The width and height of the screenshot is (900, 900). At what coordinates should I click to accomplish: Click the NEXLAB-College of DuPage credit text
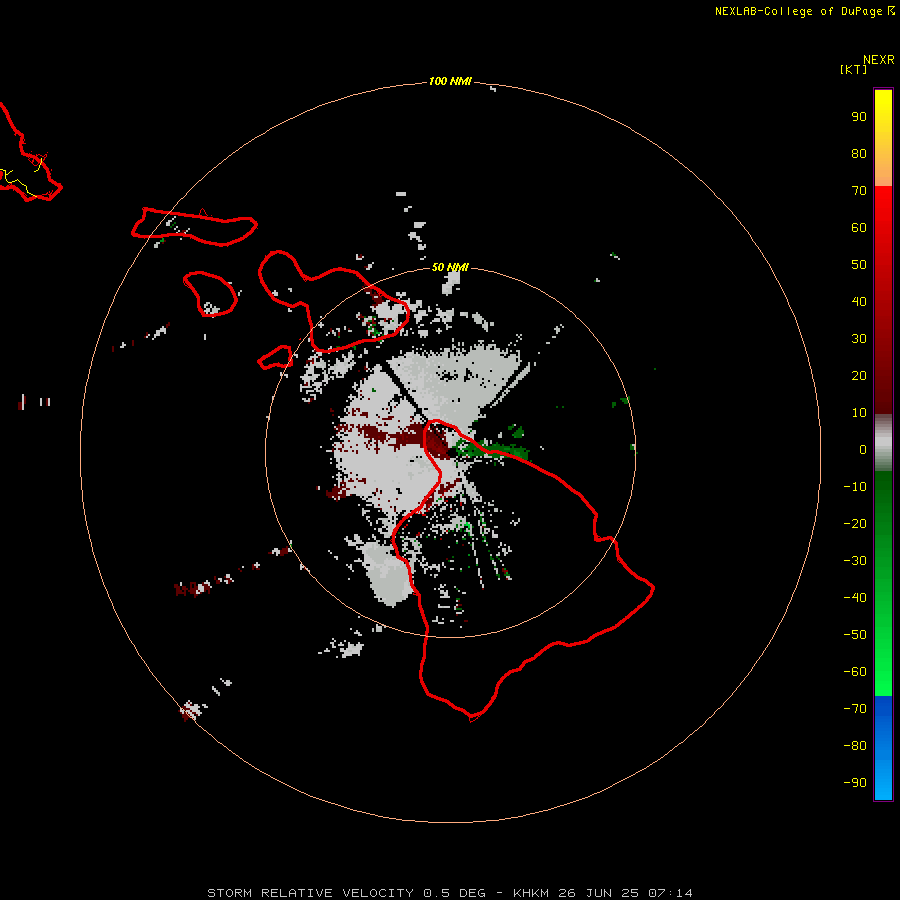click(805, 11)
